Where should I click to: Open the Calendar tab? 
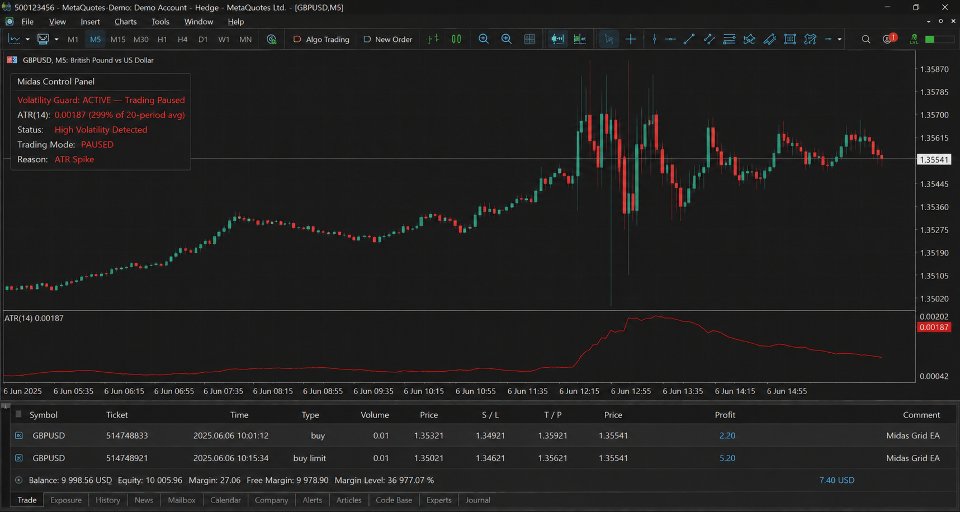tap(225, 500)
